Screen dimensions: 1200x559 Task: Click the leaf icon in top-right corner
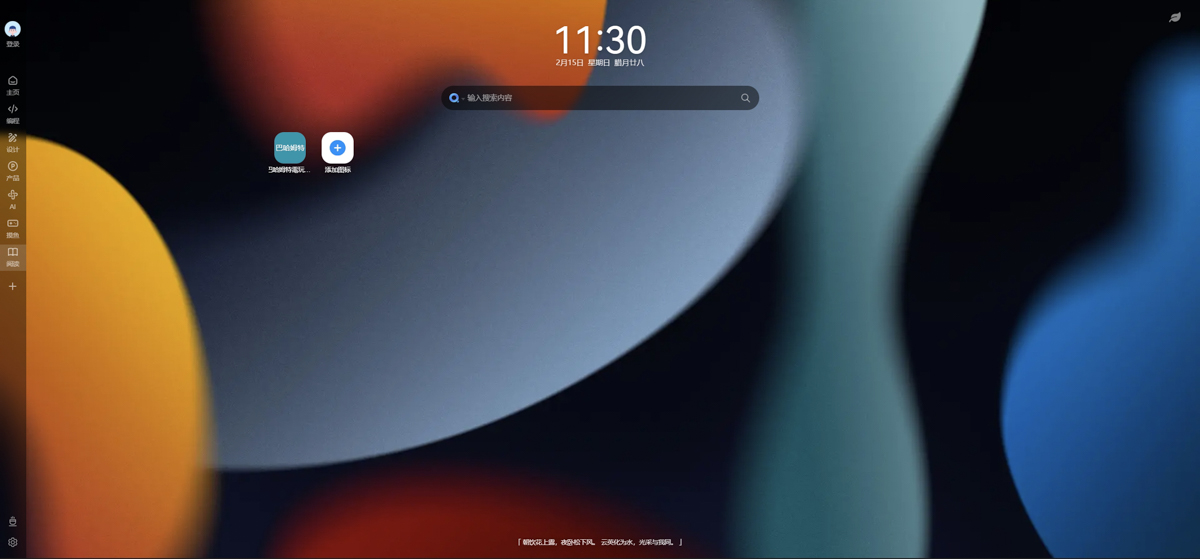(x=1175, y=17)
